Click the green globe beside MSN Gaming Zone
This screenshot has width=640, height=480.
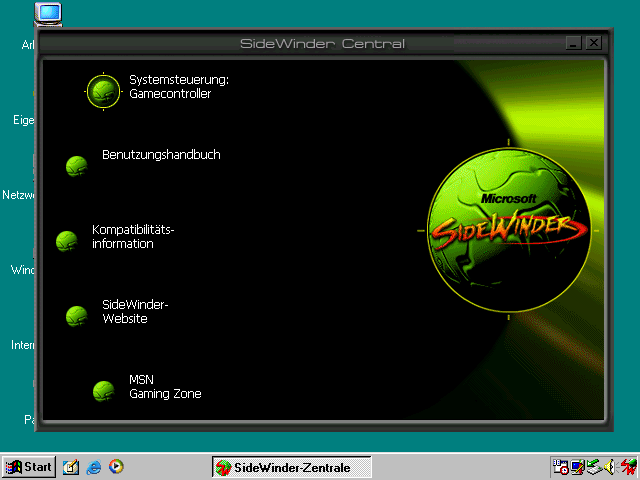[x=104, y=391]
